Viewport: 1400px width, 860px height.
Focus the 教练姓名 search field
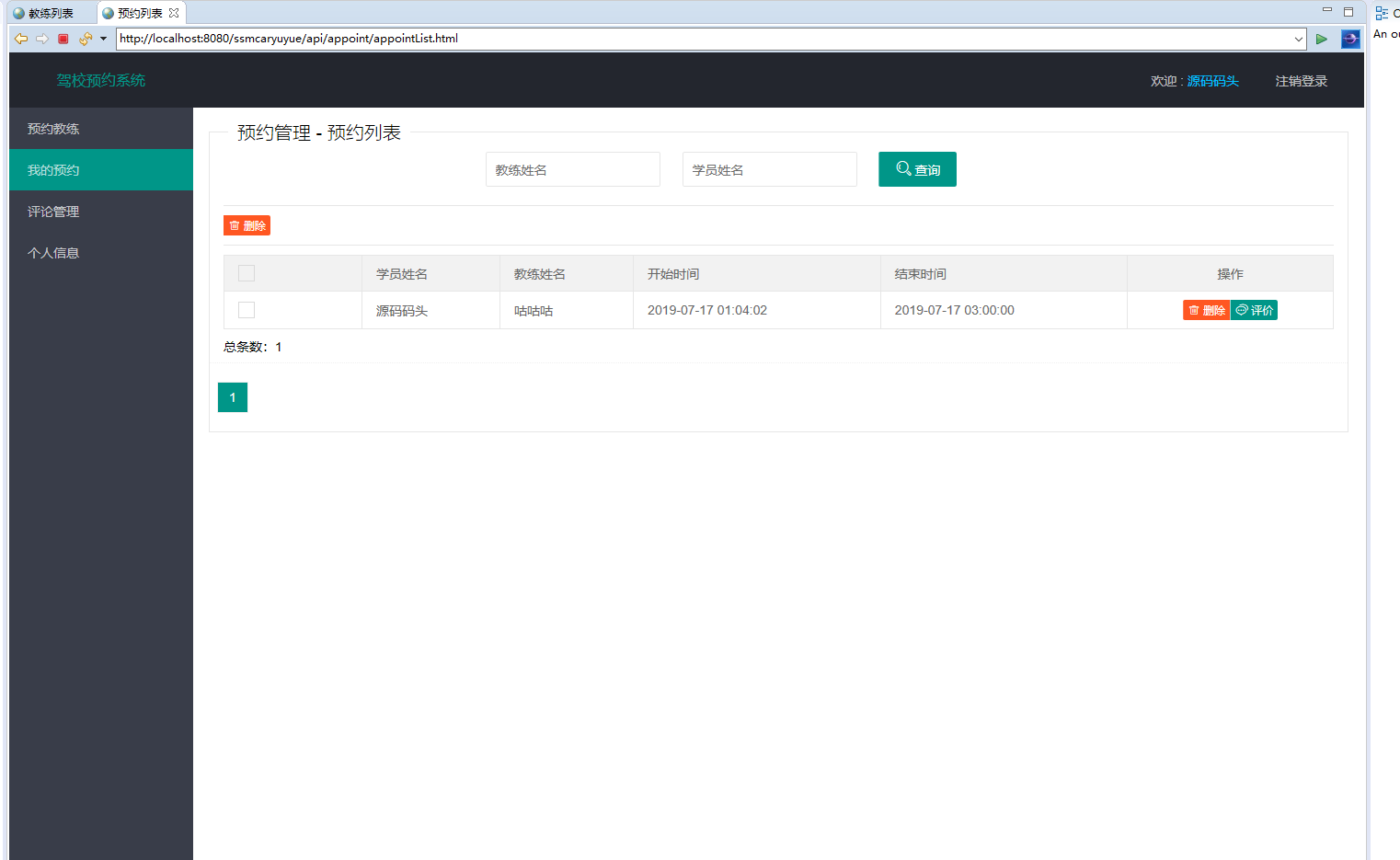(573, 169)
